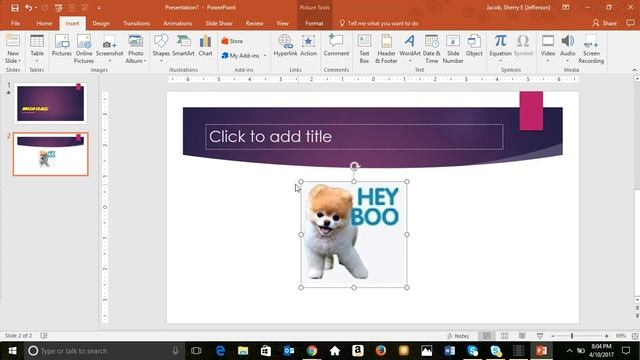Click the Cortana search box
The width and height of the screenshot is (640, 360).
click(104, 351)
